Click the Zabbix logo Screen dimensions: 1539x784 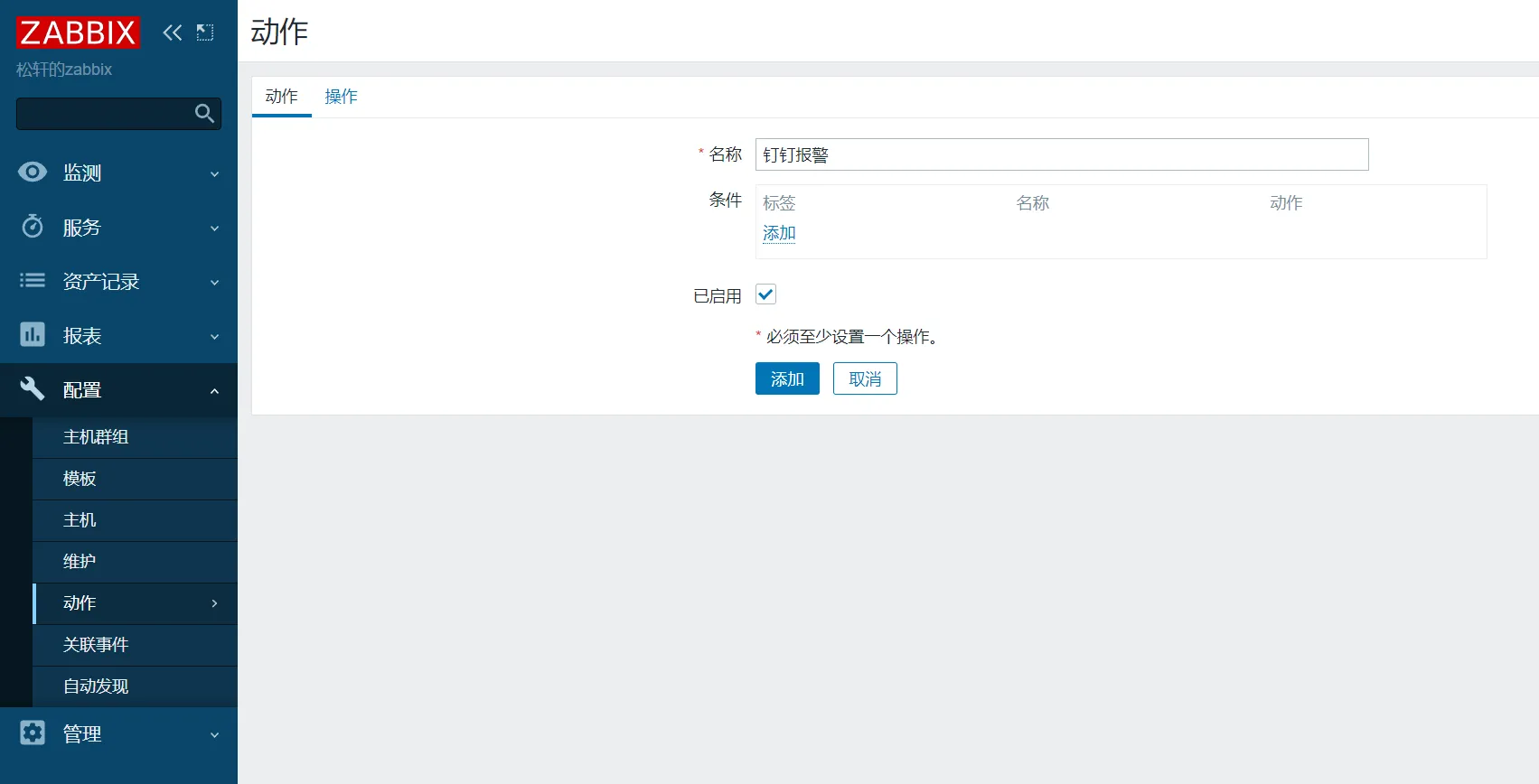(x=78, y=33)
